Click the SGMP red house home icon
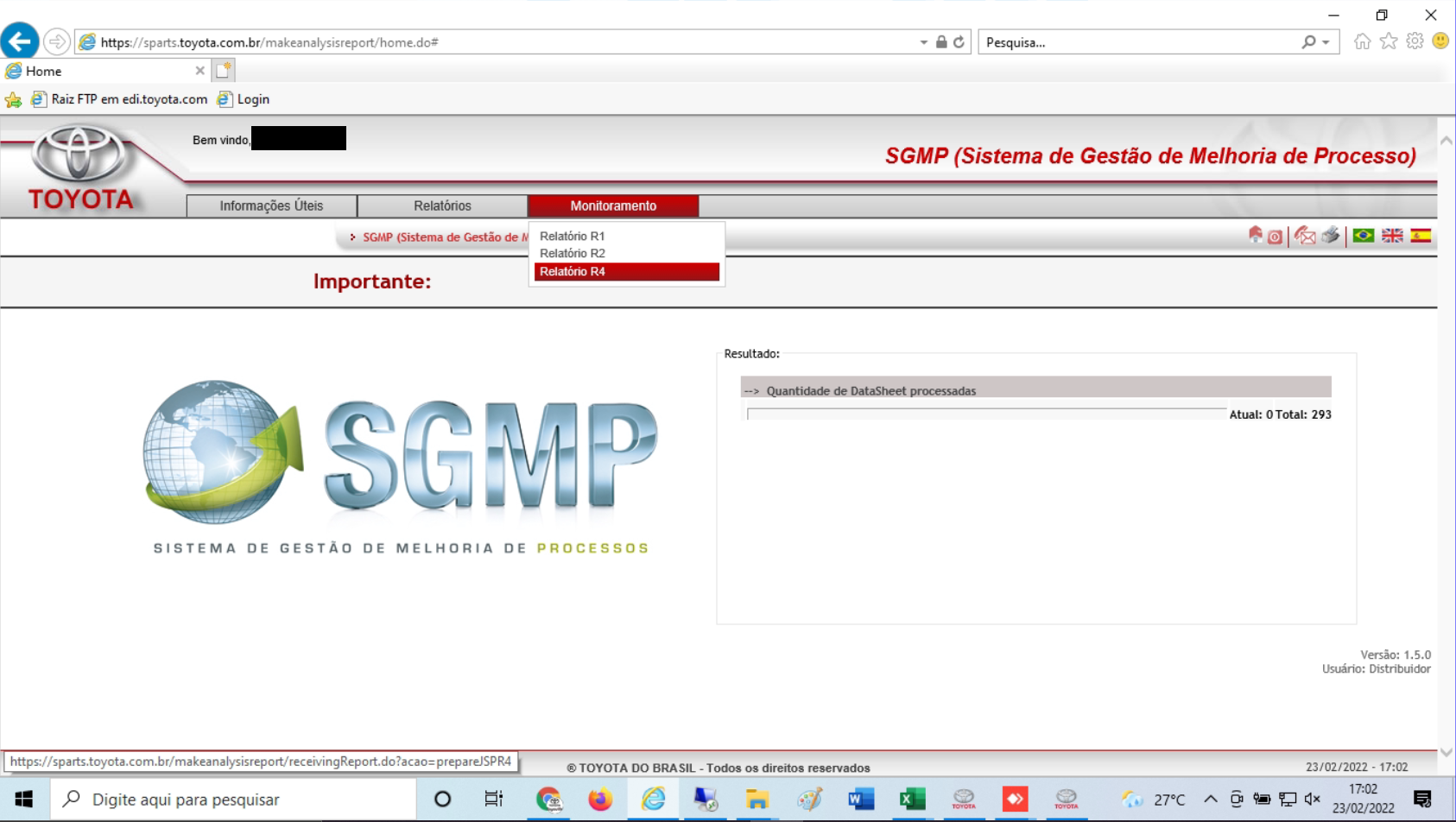The width and height of the screenshot is (1456, 822). click(1256, 235)
